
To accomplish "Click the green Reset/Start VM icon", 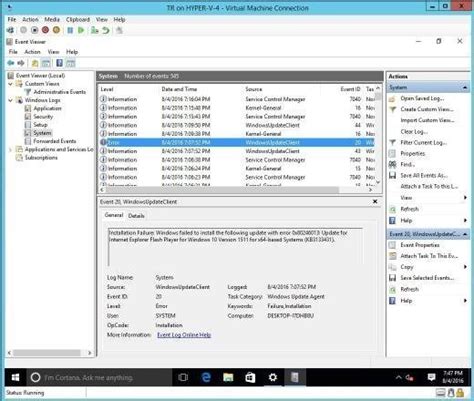I will pyautogui.click(x=81, y=30).
